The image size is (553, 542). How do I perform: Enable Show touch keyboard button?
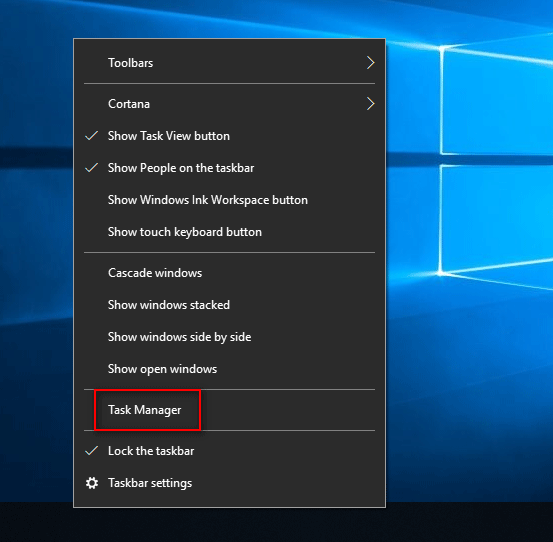click(x=229, y=232)
